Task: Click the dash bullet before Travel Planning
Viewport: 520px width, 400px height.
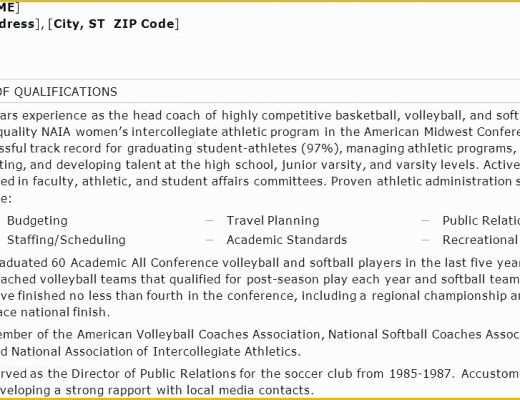Action: (x=210, y=221)
